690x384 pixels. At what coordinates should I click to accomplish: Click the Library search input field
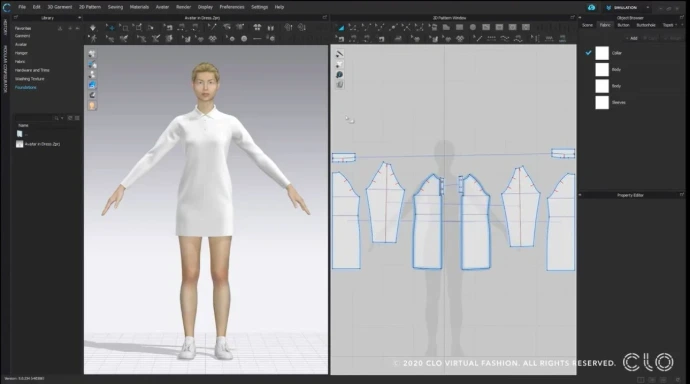click(x=34, y=118)
